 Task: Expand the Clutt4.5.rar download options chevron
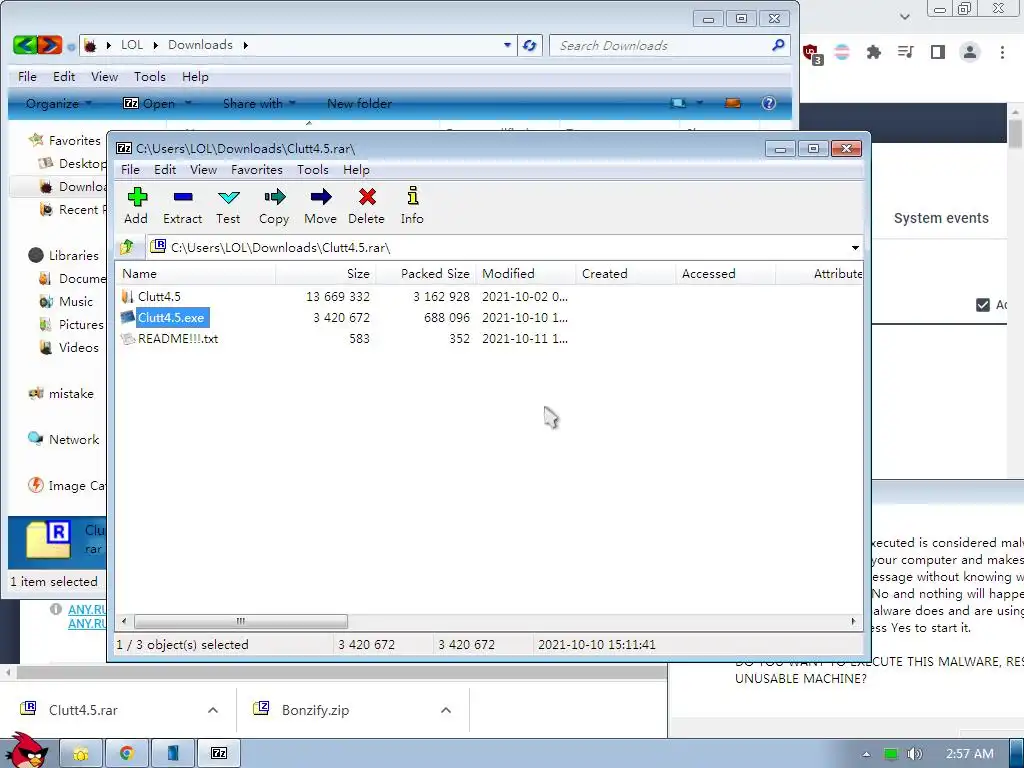[x=213, y=710]
